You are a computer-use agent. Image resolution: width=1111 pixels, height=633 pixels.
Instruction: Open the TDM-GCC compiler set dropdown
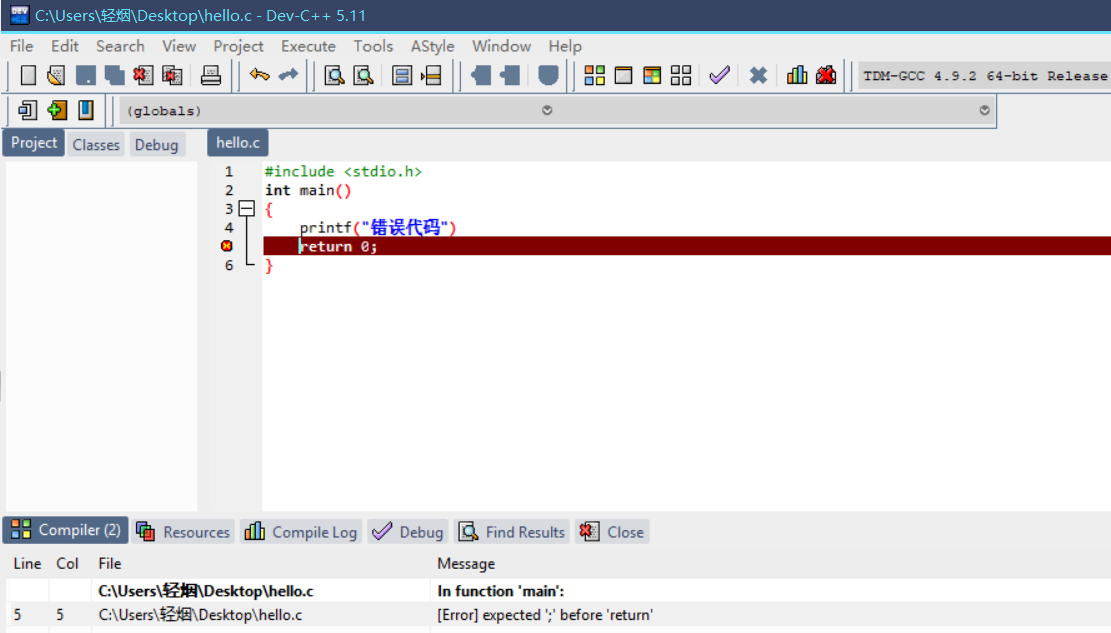tap(983, 76)
